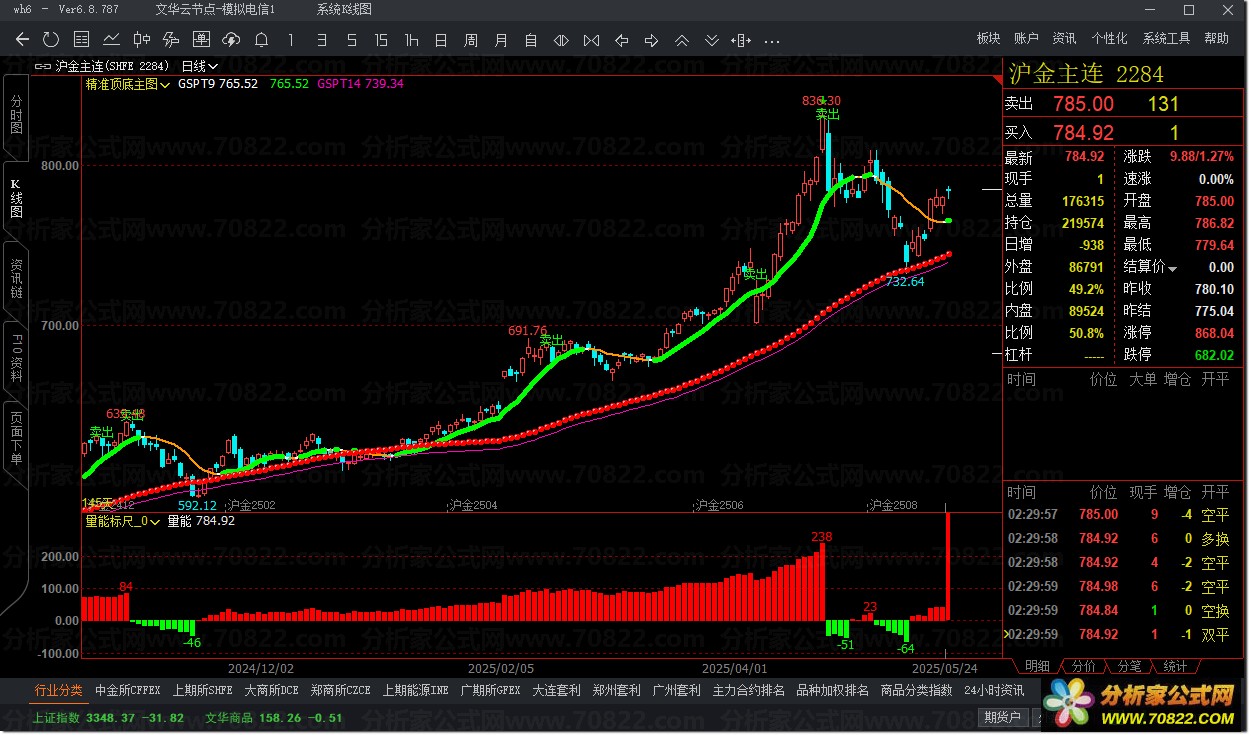Viewport: 1251px width, 735px height.
Task: Open the 24小时资讯 bottom tab
Action: (x=994, y=690)
